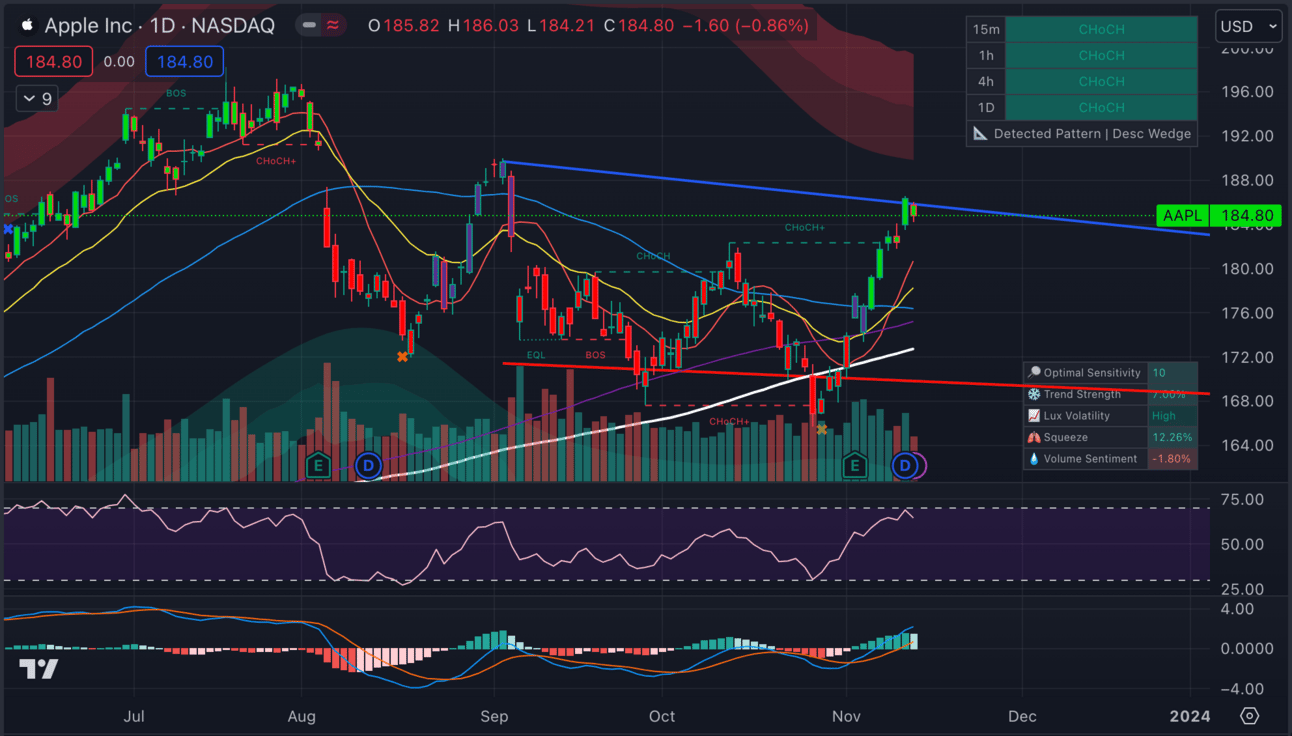Click the magnifier icon beside Optimal Sensitivity

[x=1034, y=373]
